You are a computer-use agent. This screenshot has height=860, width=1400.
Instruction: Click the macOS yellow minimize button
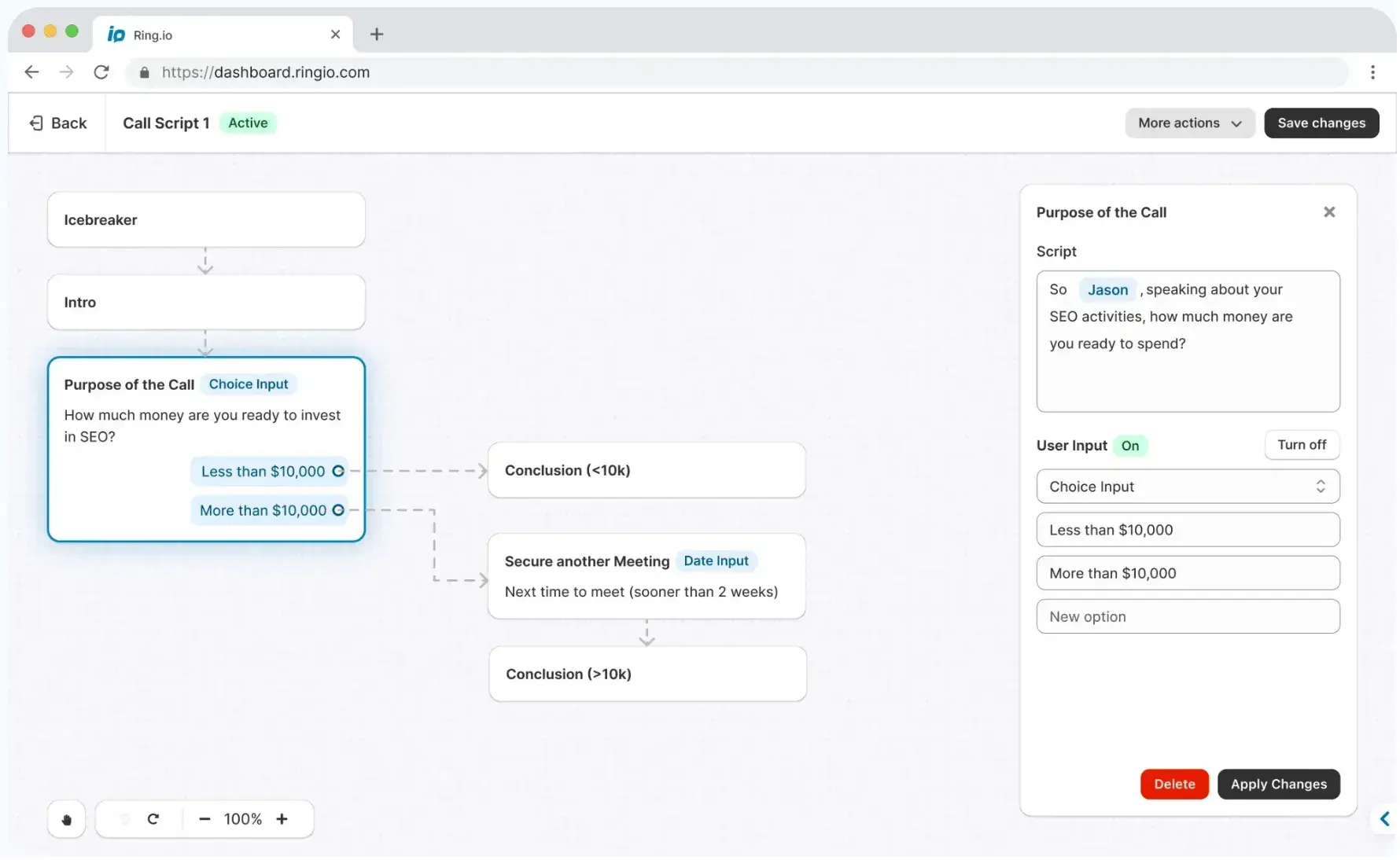(x=50, y=31)
